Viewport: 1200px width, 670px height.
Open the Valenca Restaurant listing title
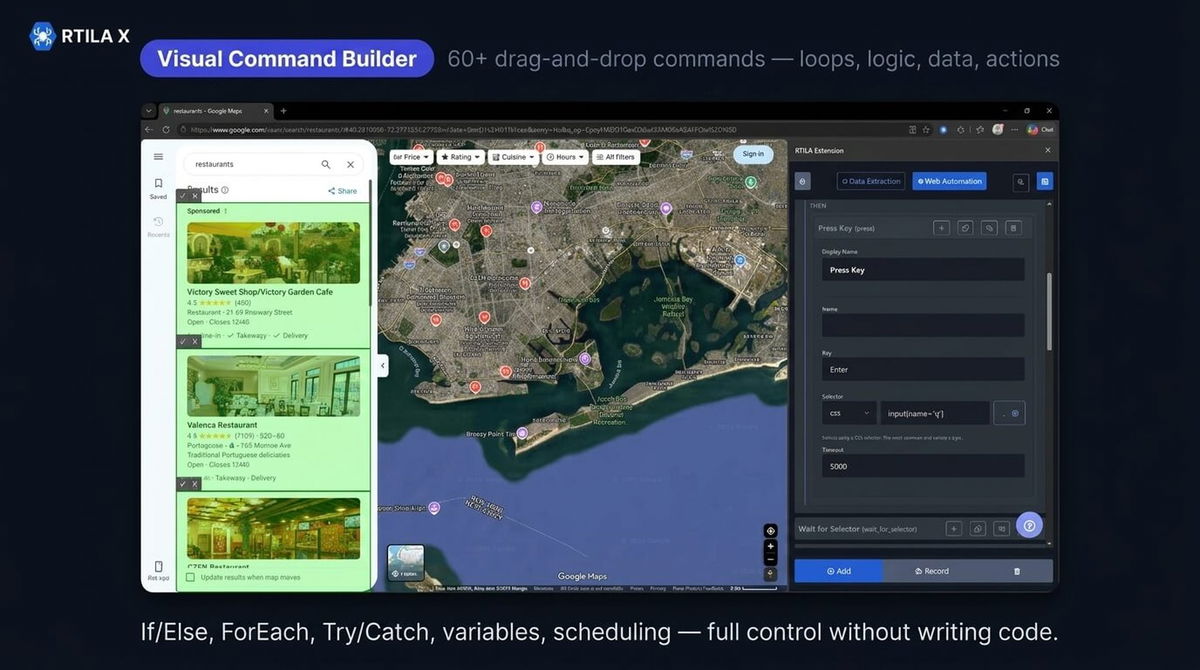pyautogui.click(x=222, y=425)
